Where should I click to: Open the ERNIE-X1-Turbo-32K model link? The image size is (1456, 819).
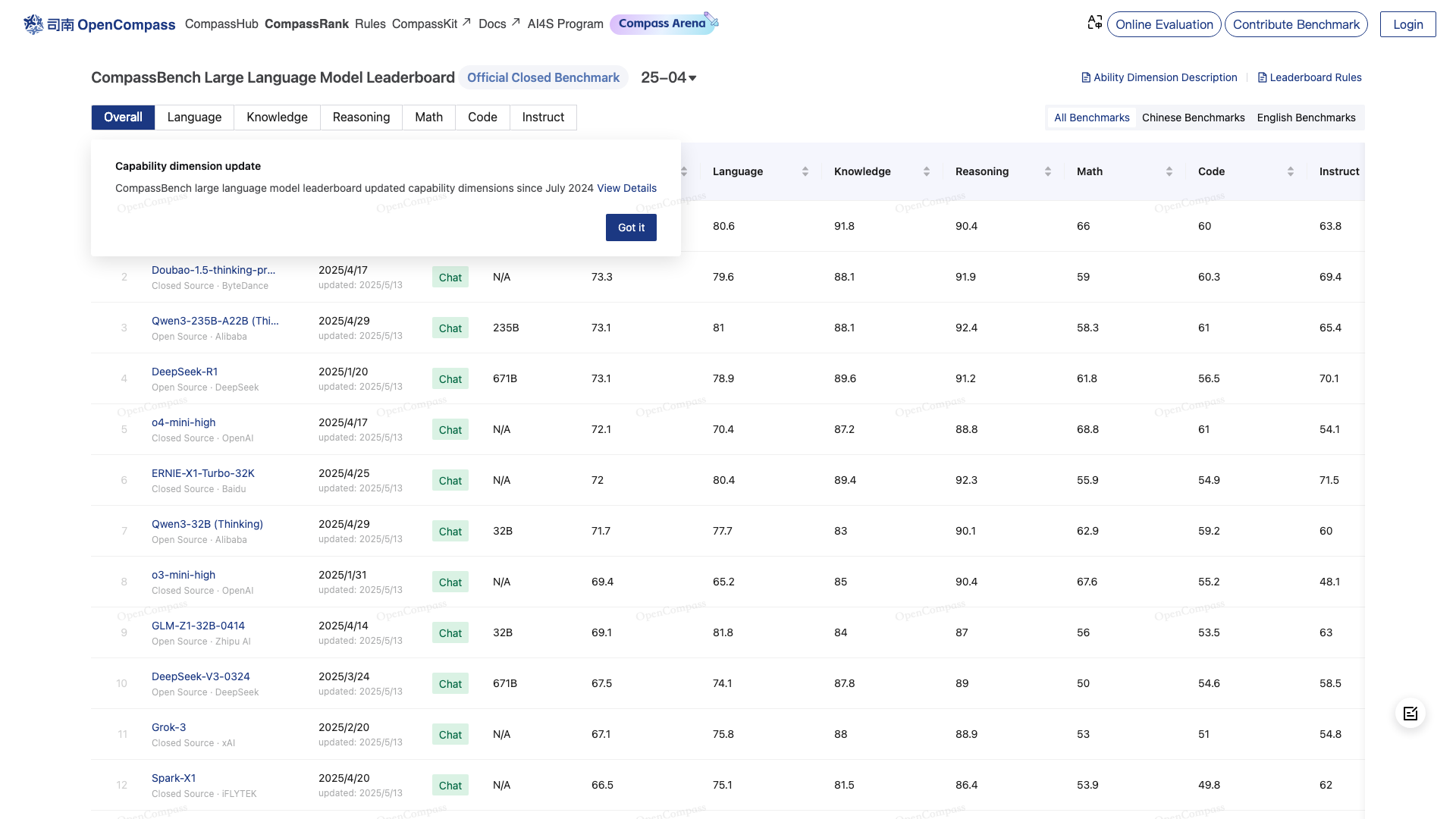[x=202, y=473]
